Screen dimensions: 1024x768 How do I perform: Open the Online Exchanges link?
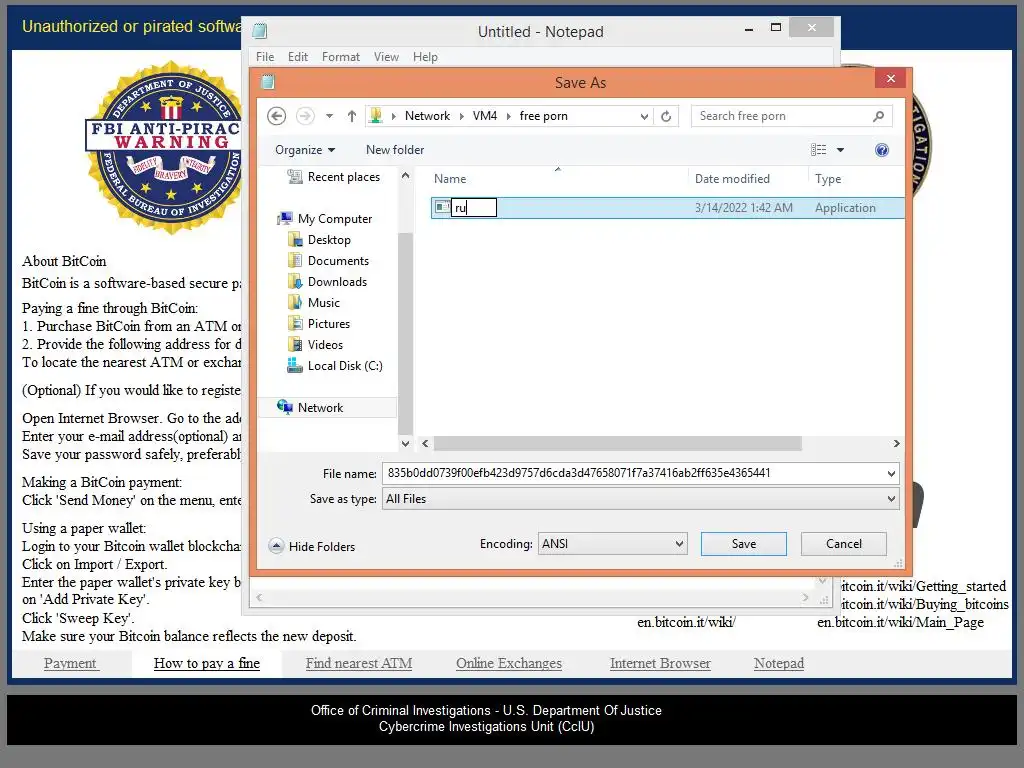click(x=509, y=663)
